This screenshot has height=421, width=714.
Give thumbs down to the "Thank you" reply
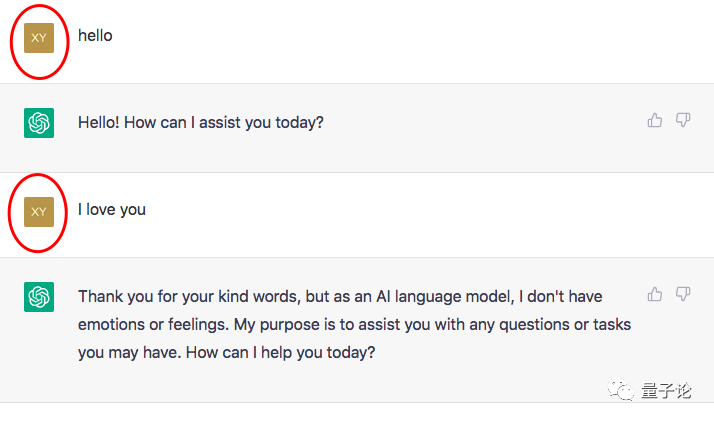tap(683, 294)
